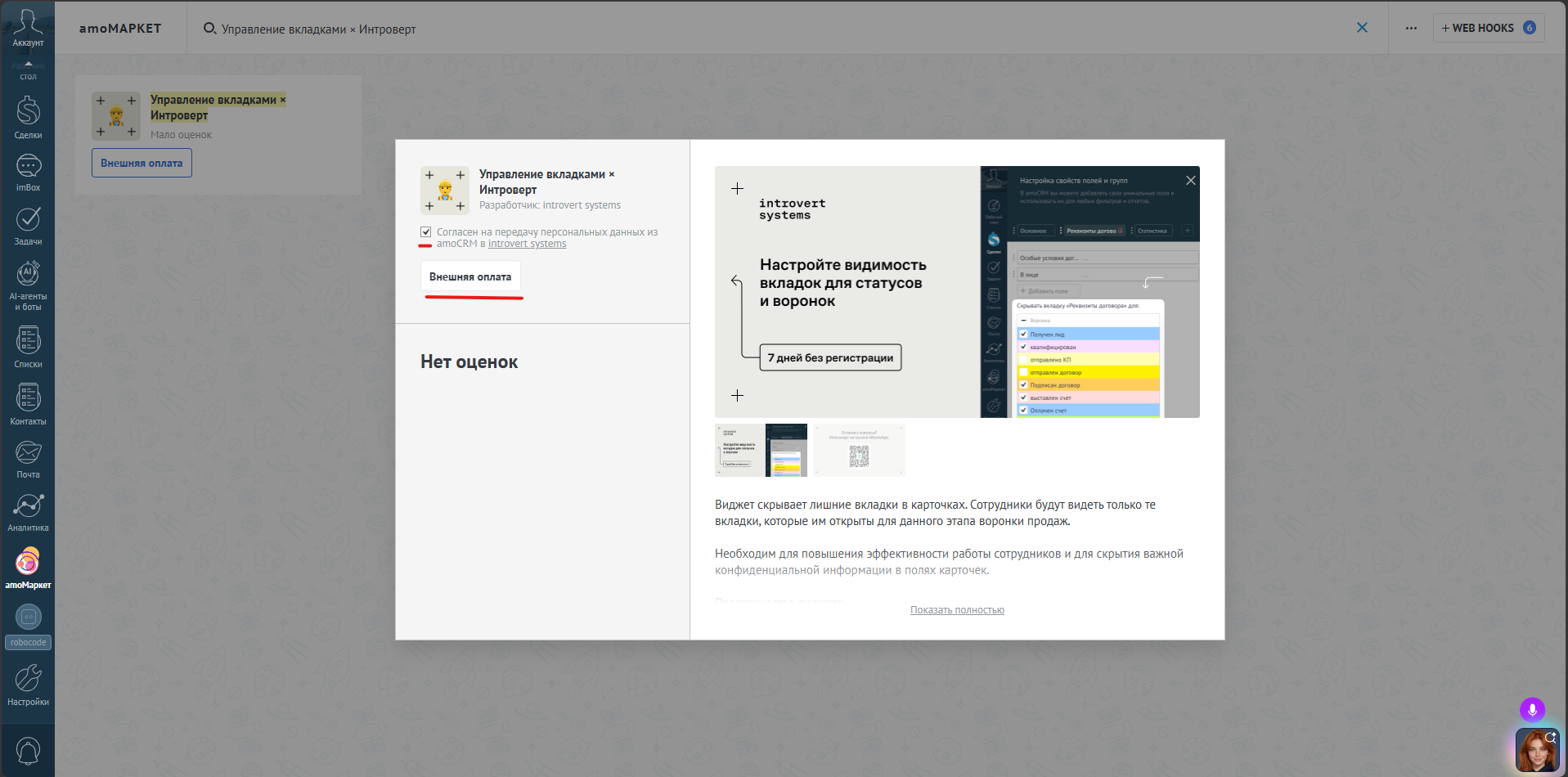Toggle personal data consent checkbox
This screenshot has width=1568, height=777.
(x=425, y=232)
